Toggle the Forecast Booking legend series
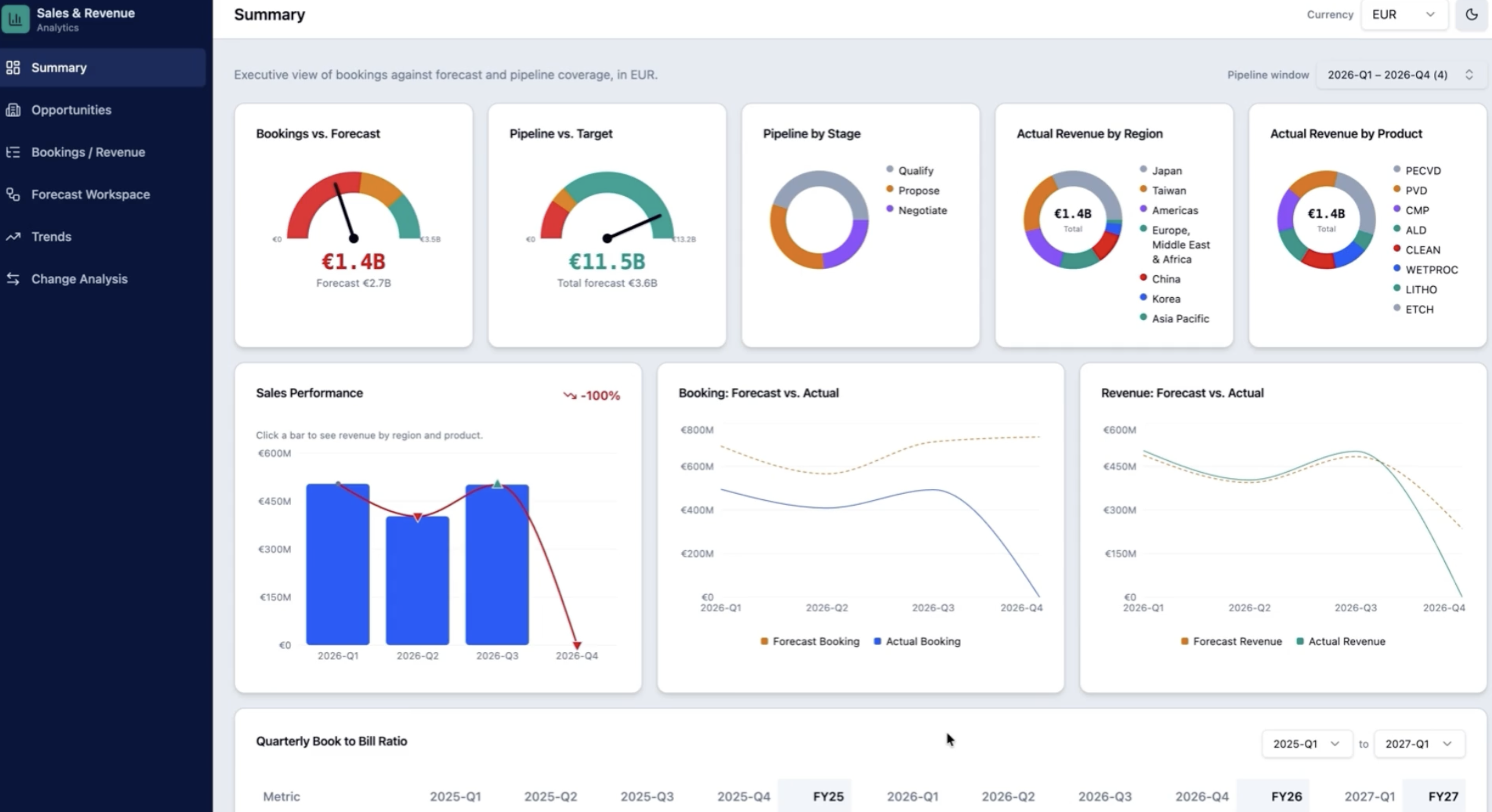Image resolution: width=1492 pixels, height=812 pixels. [810, 641]
